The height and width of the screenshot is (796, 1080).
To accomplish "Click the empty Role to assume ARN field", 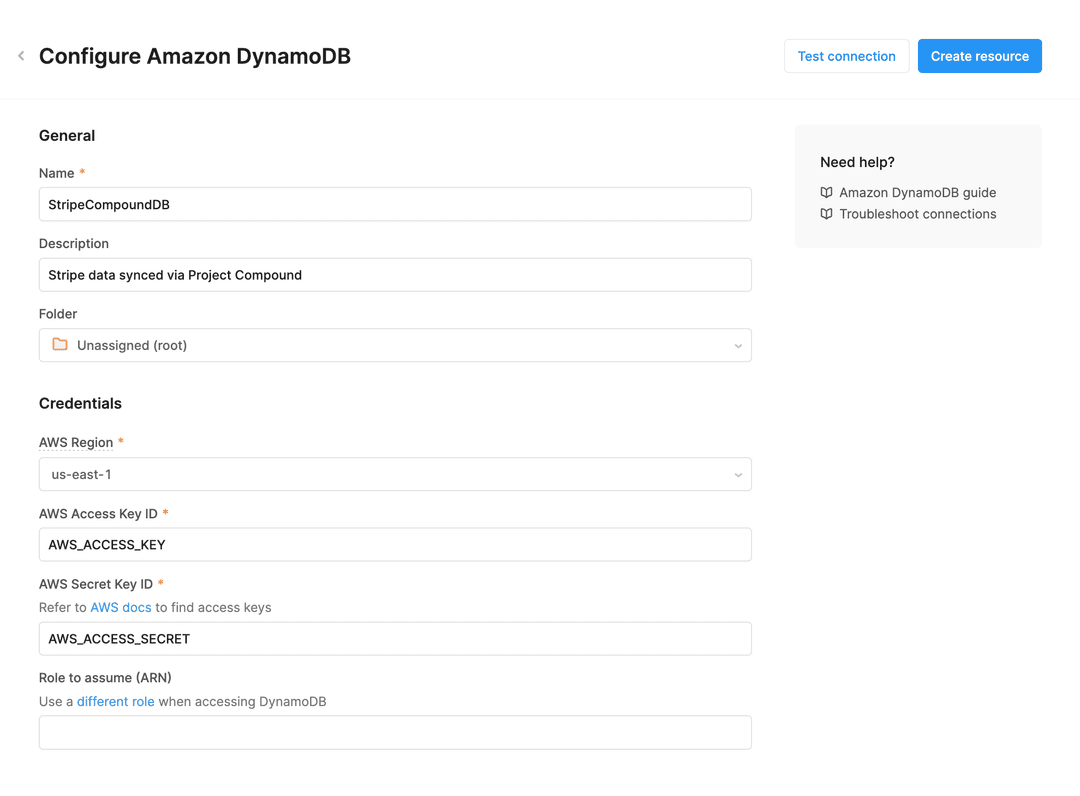I will pyautogui.click(x=395, y=733).
